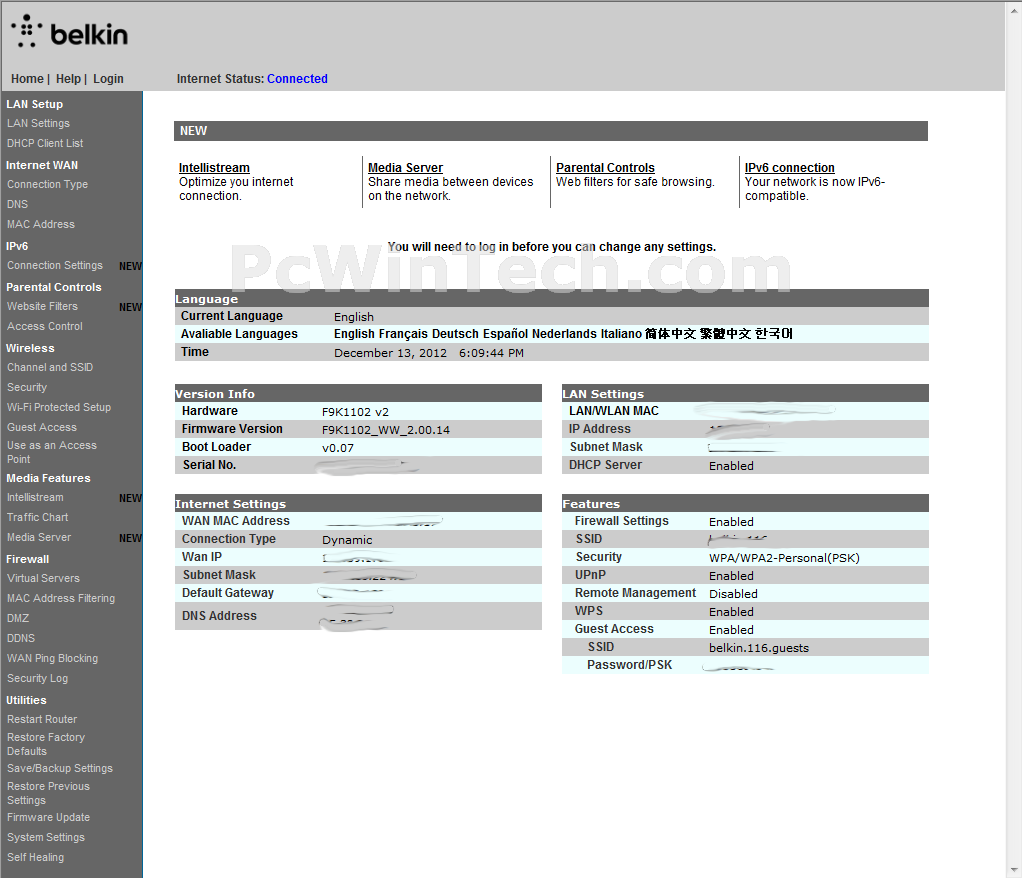Screen dimensions: 1022x878
Task: Open Intellistream in the sidebar
Action: 35,497
